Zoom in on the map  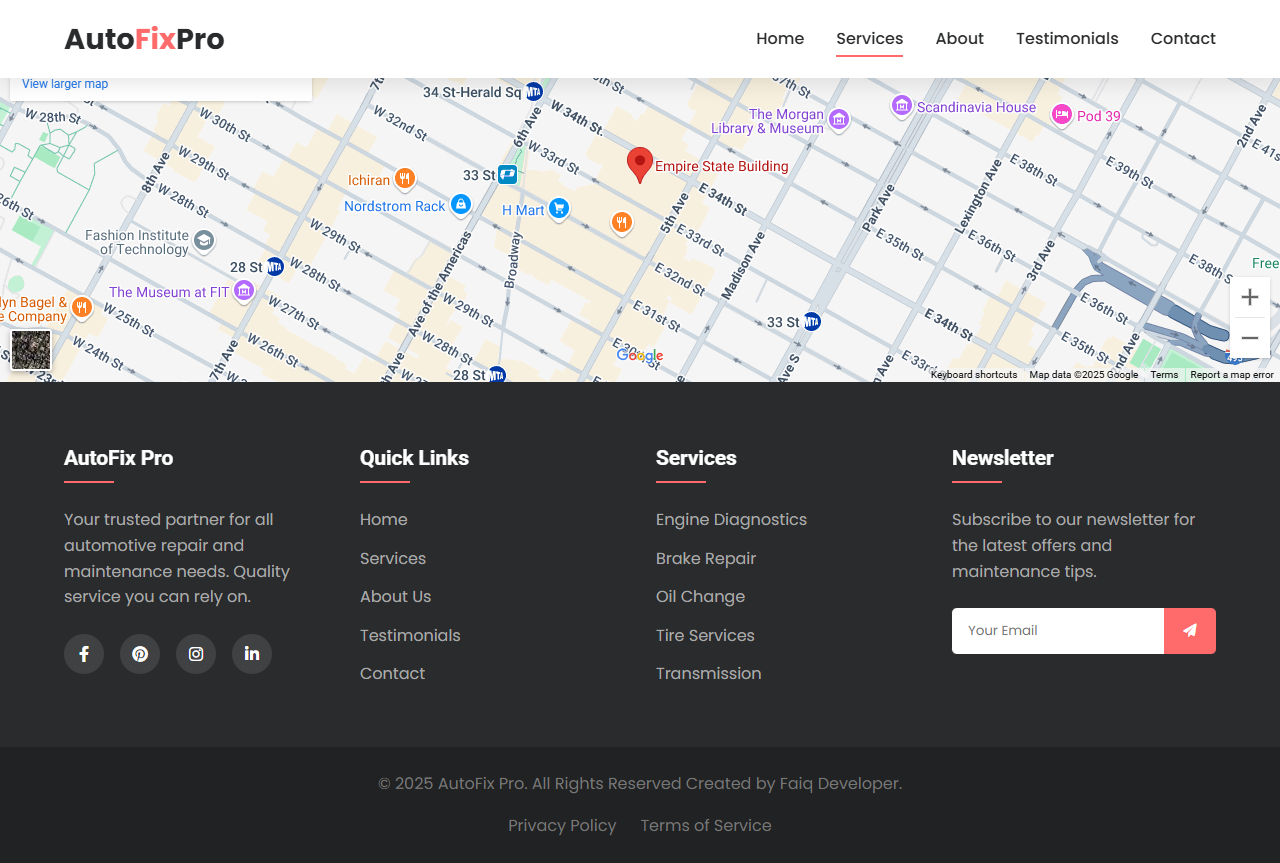coord(1249,297)
